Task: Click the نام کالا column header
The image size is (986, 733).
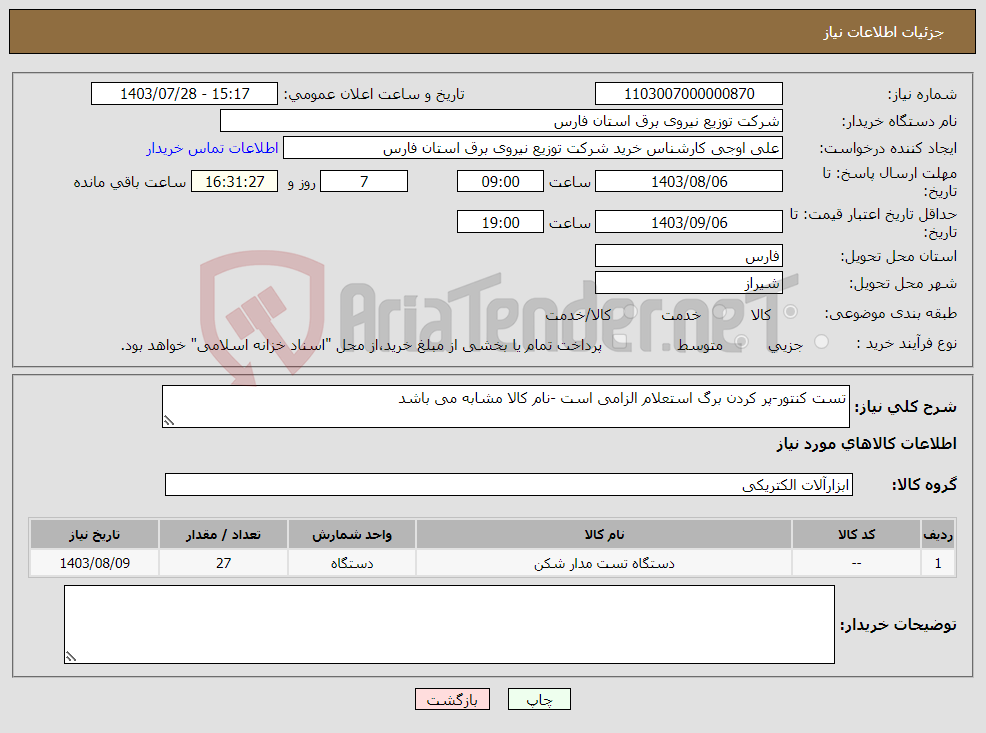Action: [x=604, y=534]
